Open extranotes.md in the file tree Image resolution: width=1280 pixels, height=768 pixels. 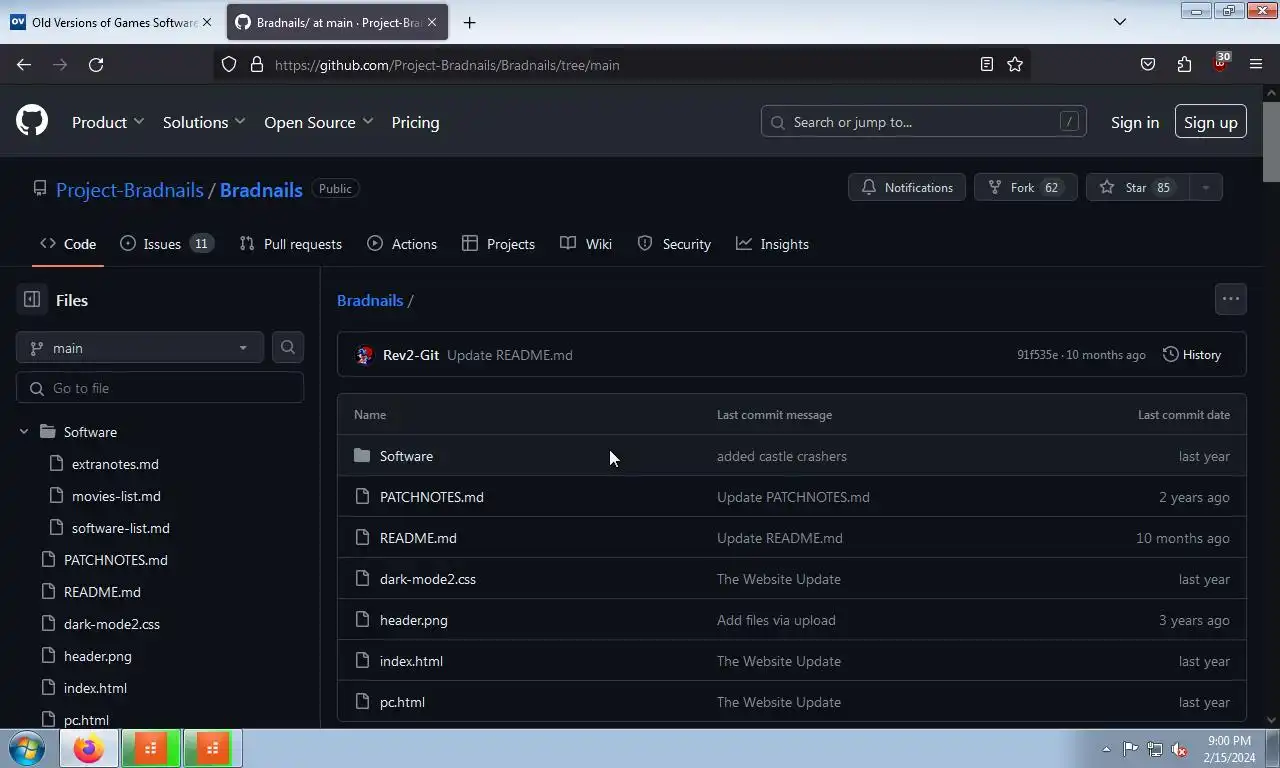[x=115, y=464]
